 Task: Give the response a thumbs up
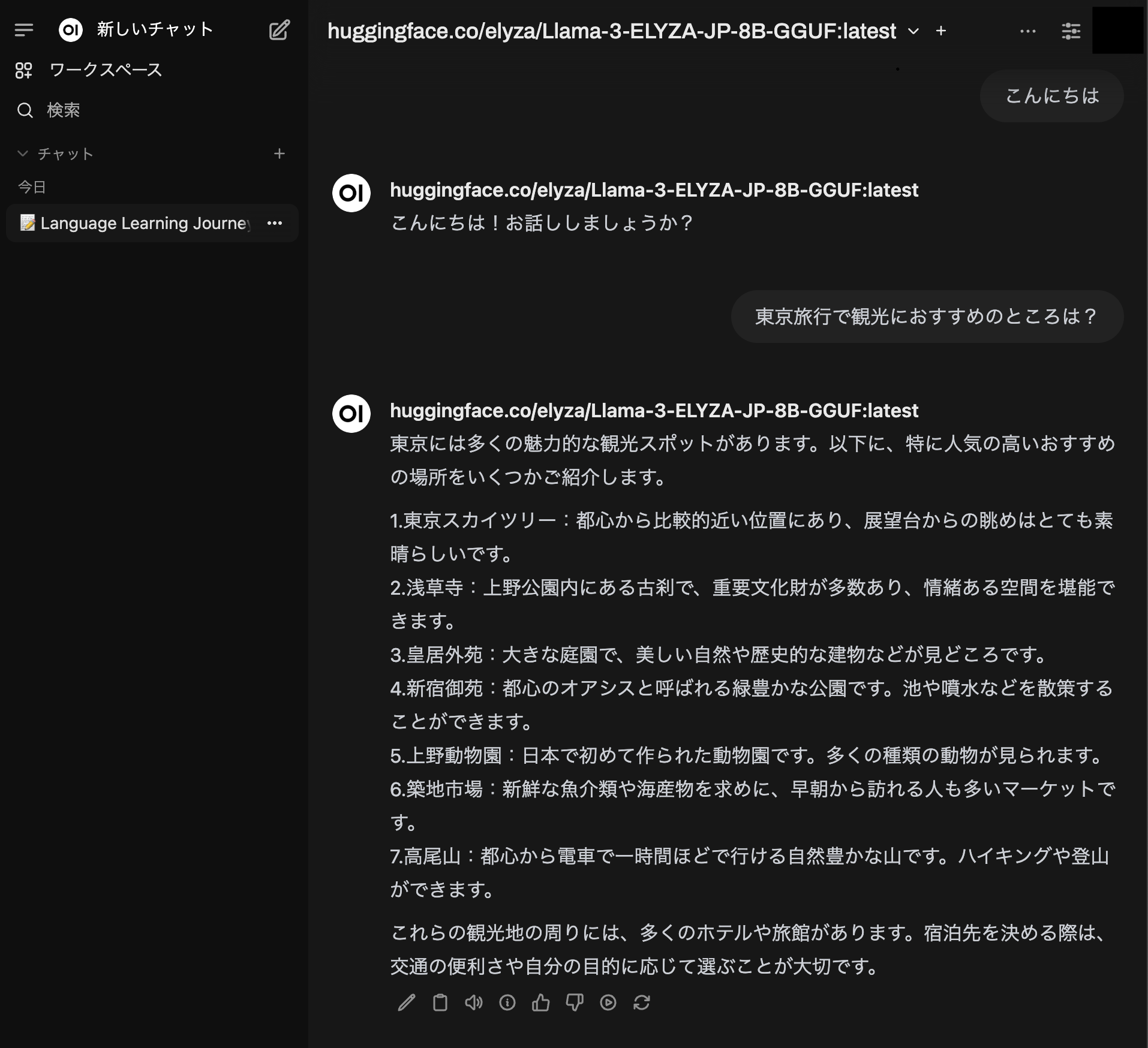coord(541,1002)
